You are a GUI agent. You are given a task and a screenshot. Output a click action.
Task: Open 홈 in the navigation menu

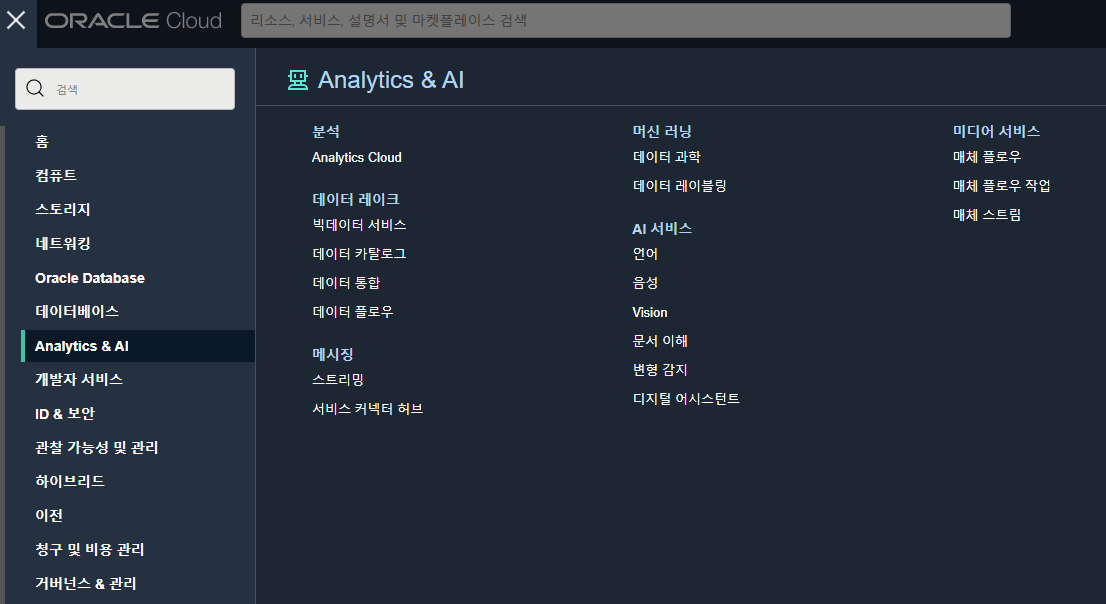[42, 142]
